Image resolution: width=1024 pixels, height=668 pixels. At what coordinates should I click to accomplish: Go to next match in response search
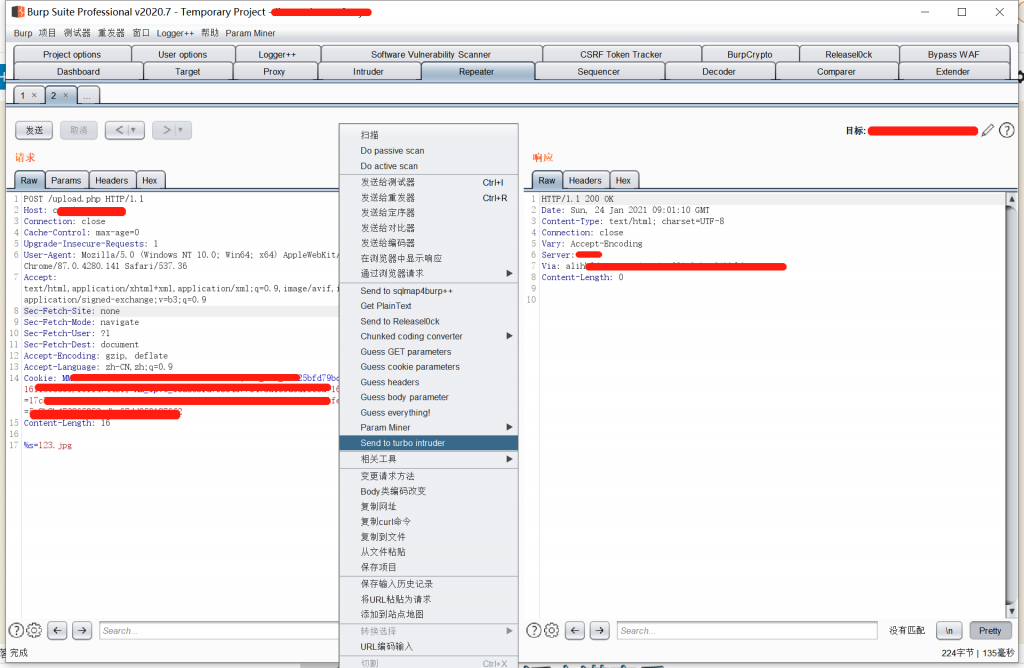click(600, 630)
